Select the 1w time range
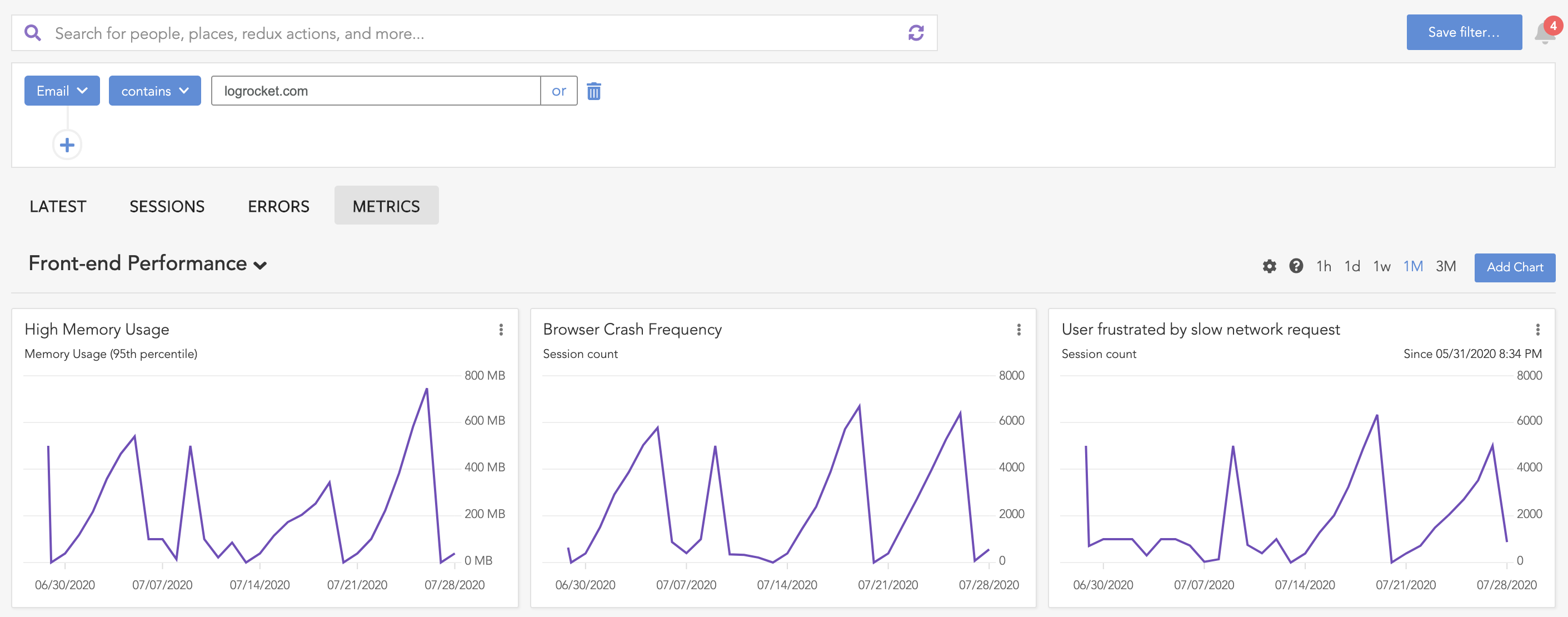 pyautogui.click(x=1382, y=267)
